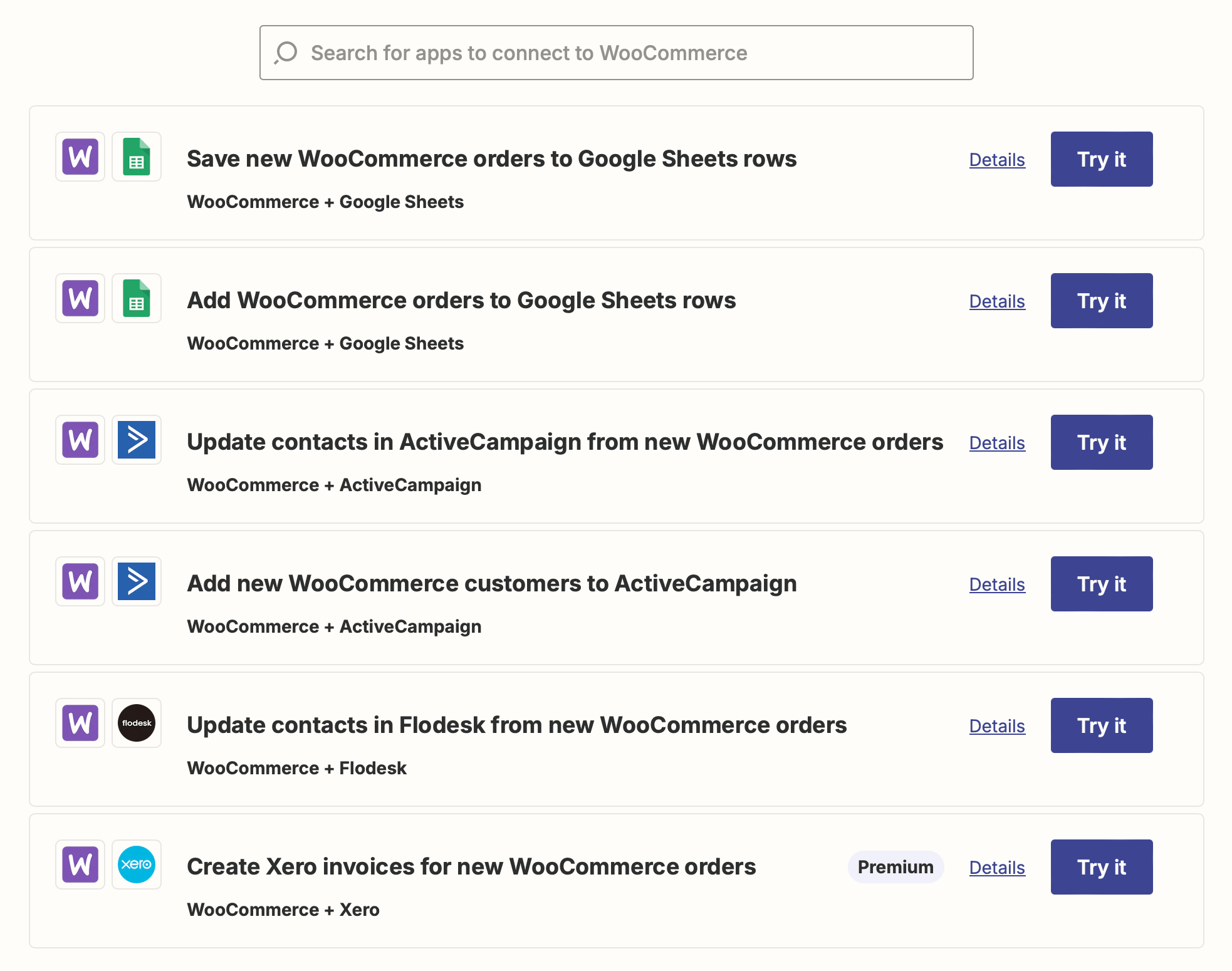Open Details for Save new WooCommerce orders
This screenshot has width=1232, height=971.
(x=996, y=160)
